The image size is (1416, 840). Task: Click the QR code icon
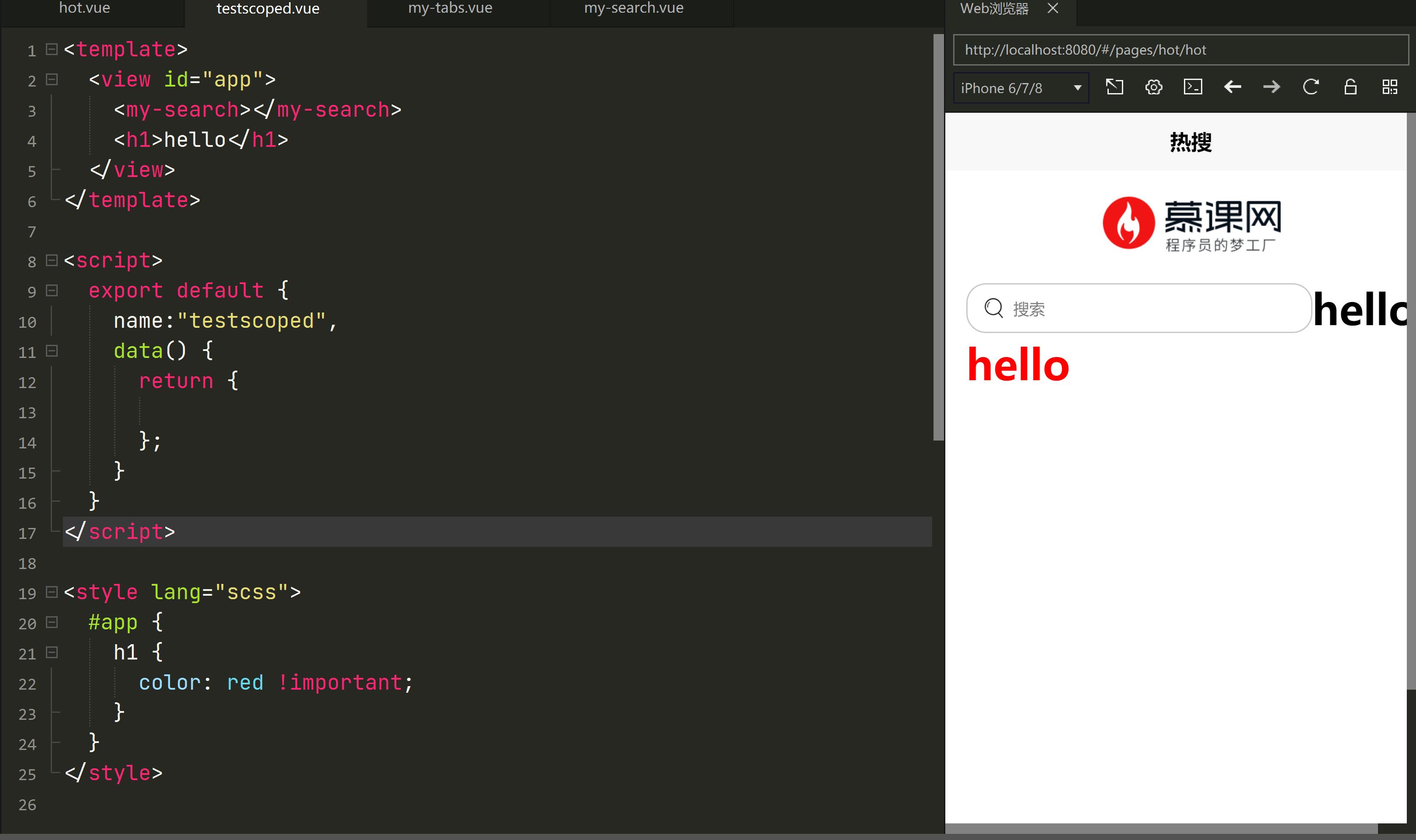click(x=1389, y=87)
